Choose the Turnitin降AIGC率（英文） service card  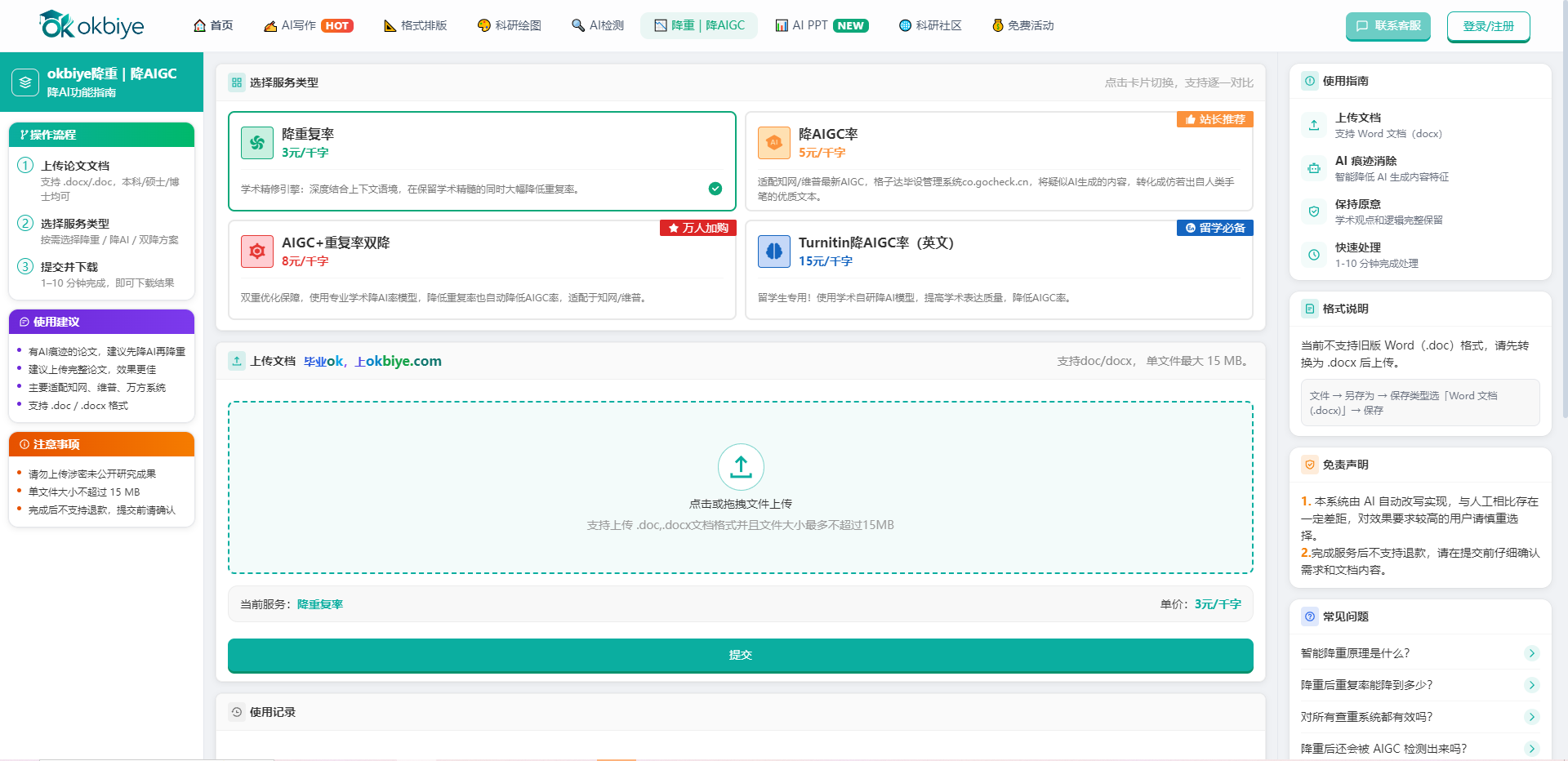999,269
